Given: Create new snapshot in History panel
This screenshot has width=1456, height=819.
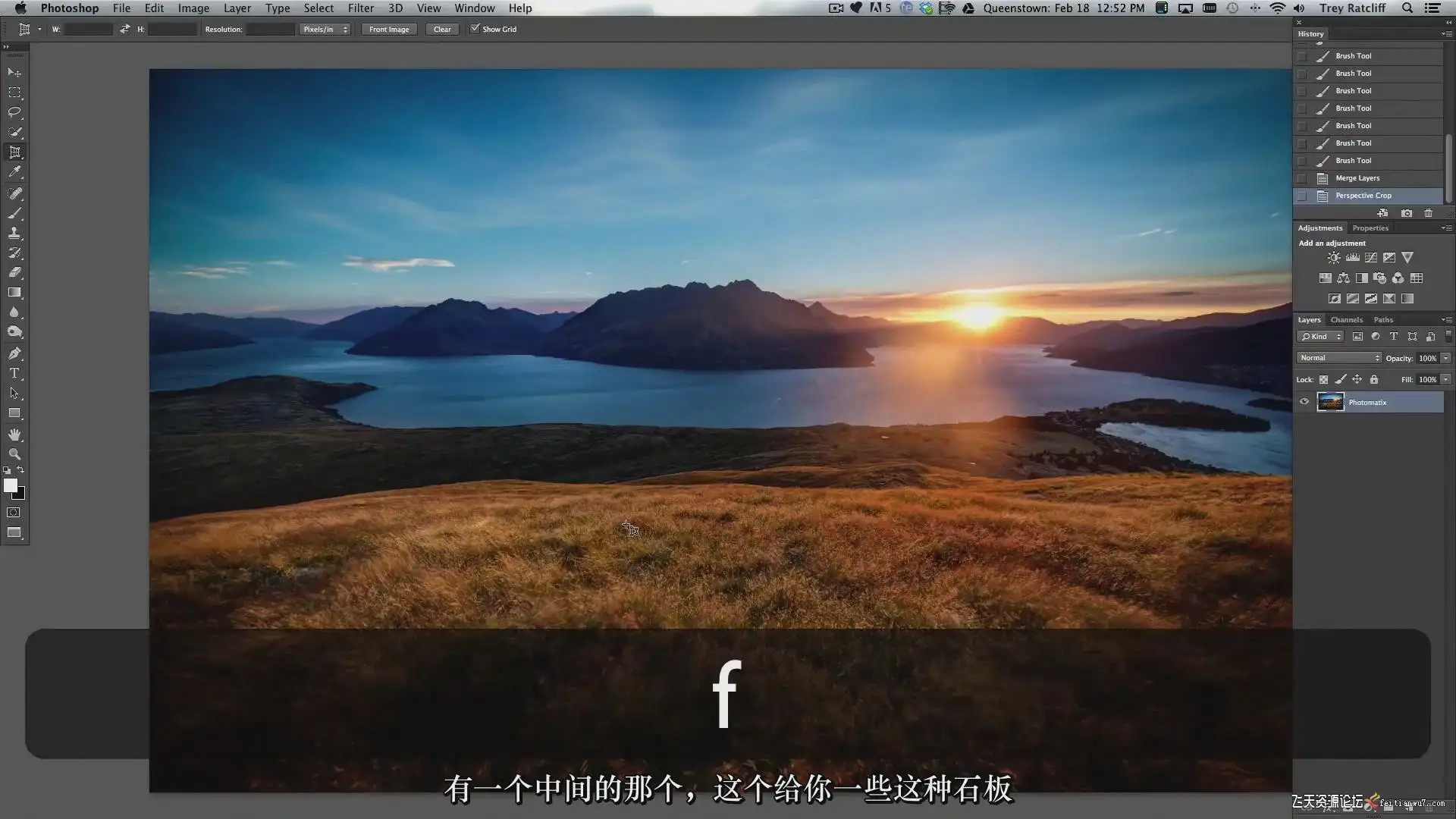Looking at the screenshot, I should 1407,213.
